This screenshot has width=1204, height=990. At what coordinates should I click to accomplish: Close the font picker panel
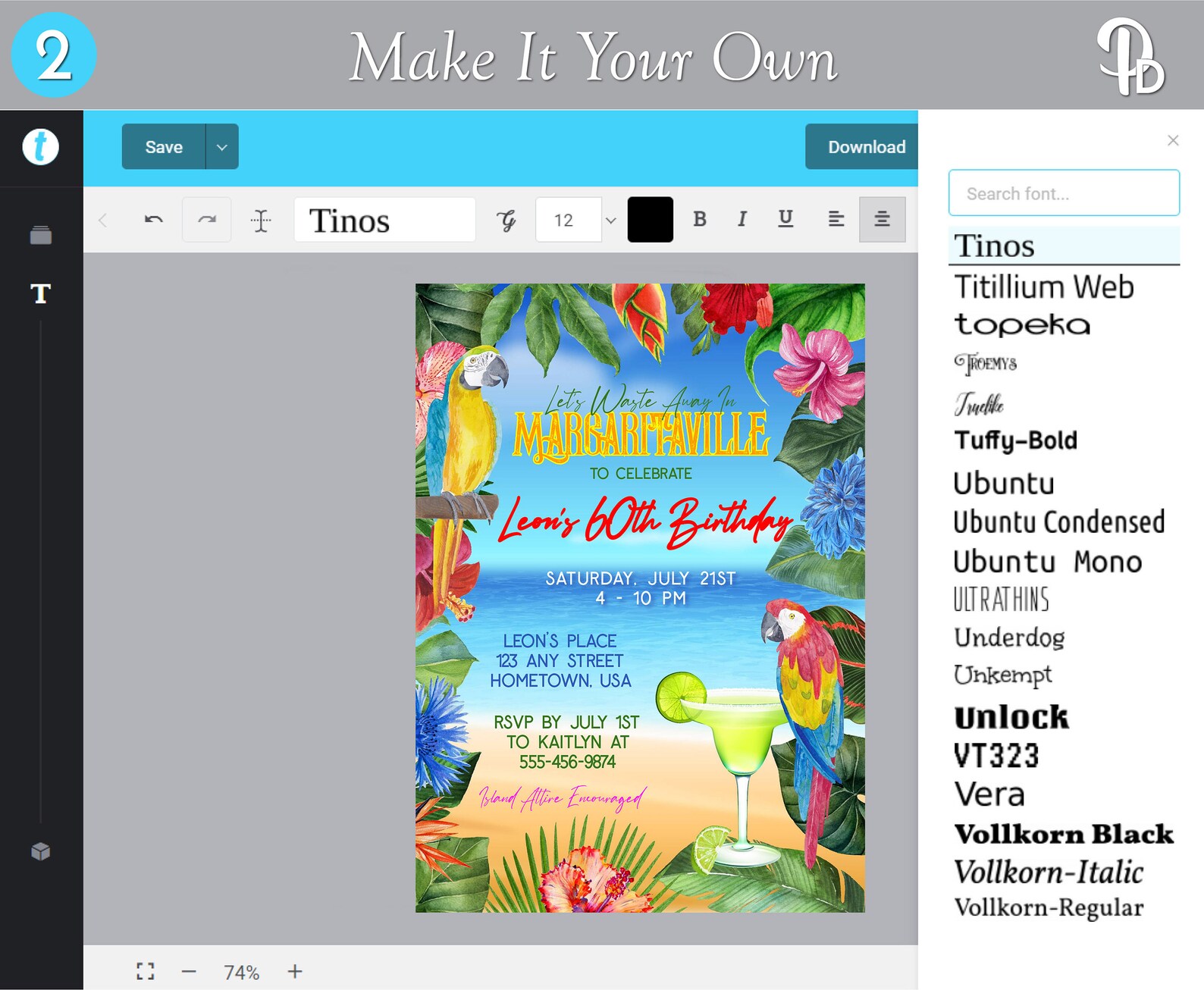coord(1173,140)
